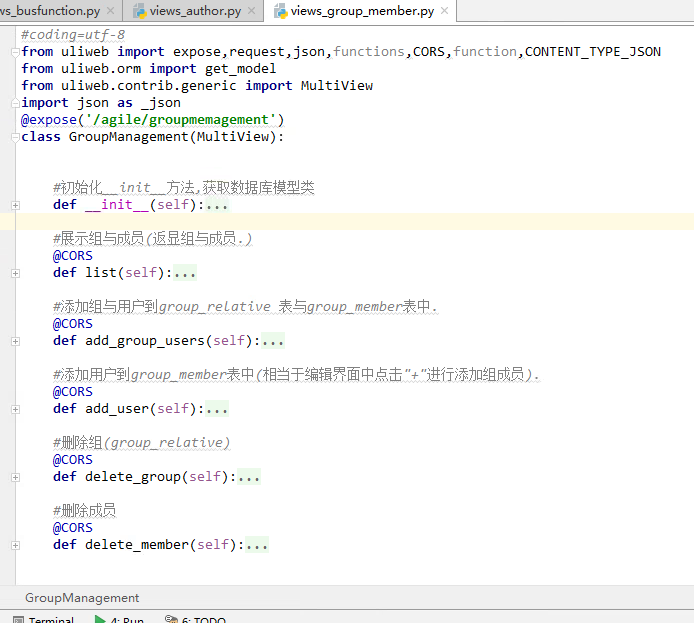Click the Terminal icon in bottom bar
Image resolution: width=694 pixels, height=623 pixels.
pos(18,620)
